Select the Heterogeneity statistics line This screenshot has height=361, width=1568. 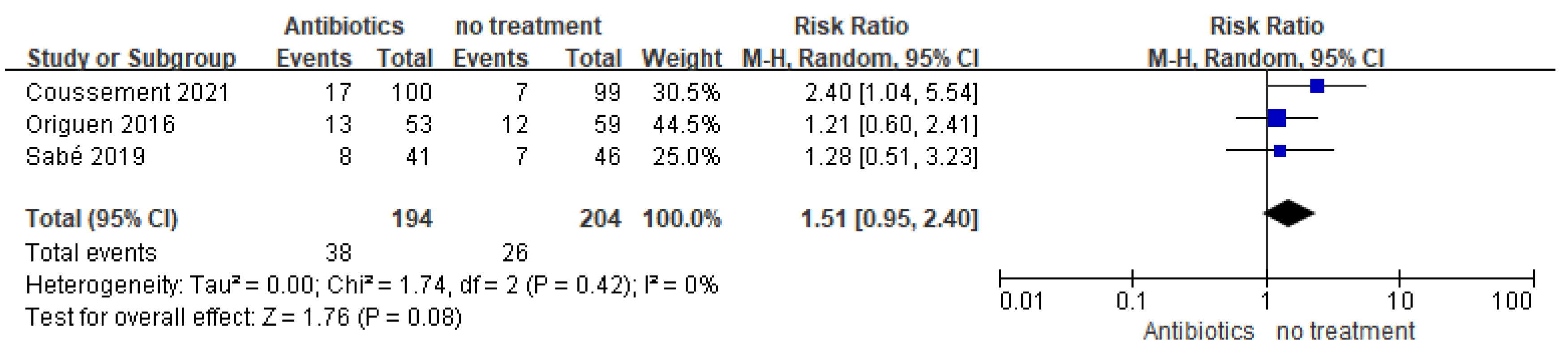point(371,285)
